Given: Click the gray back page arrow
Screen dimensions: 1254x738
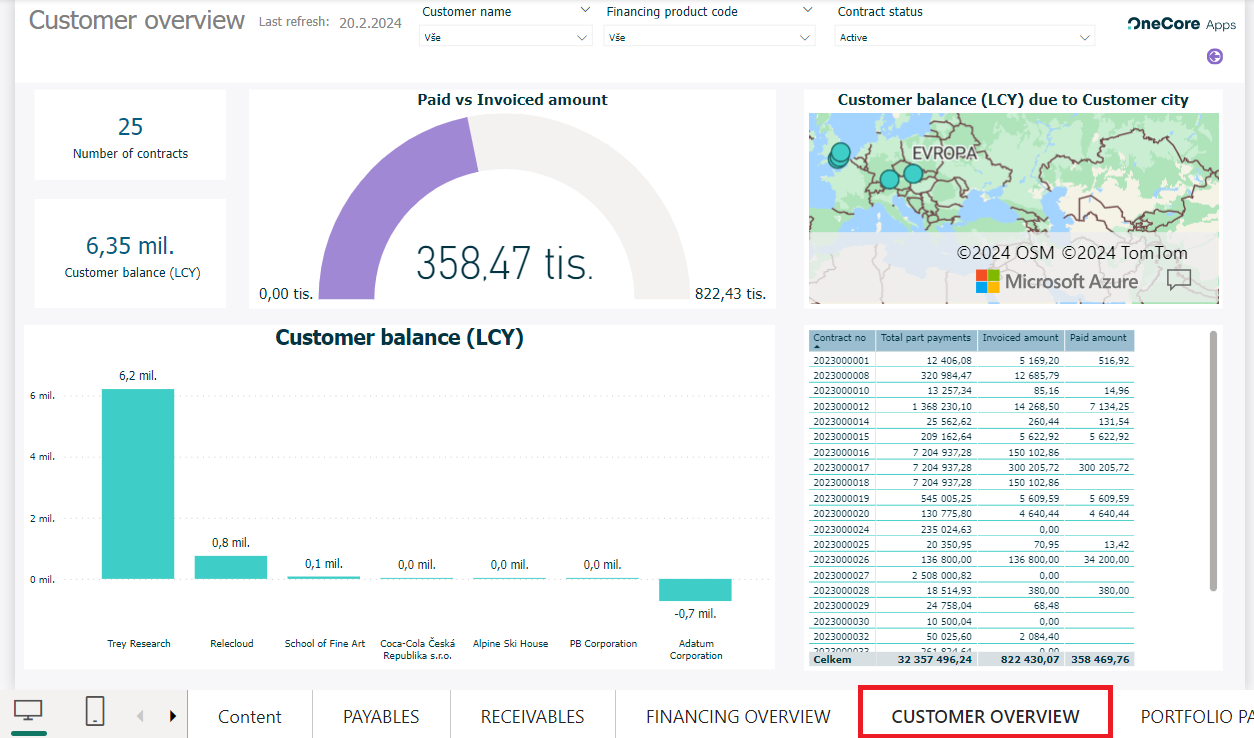Looking at the screenshot, I should click(x=141, y=715).
